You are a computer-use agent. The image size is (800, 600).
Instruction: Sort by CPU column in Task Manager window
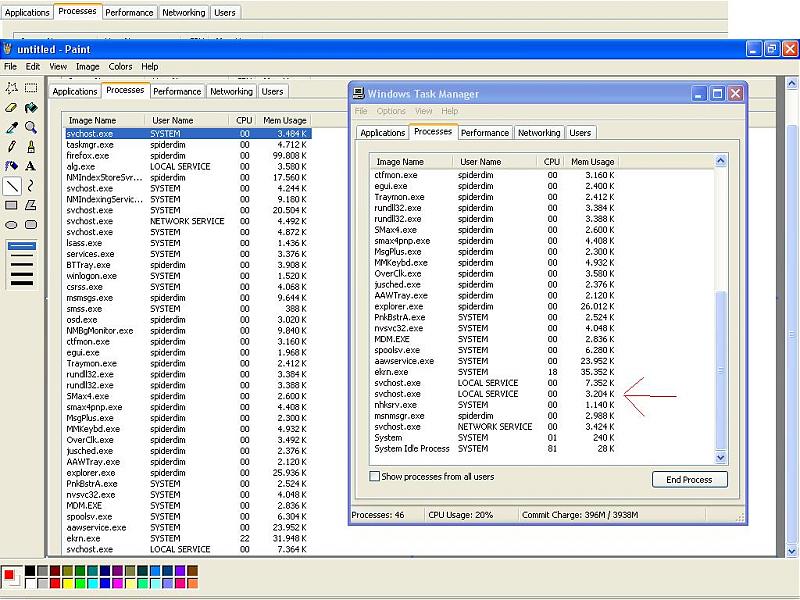tap(551, 162)
